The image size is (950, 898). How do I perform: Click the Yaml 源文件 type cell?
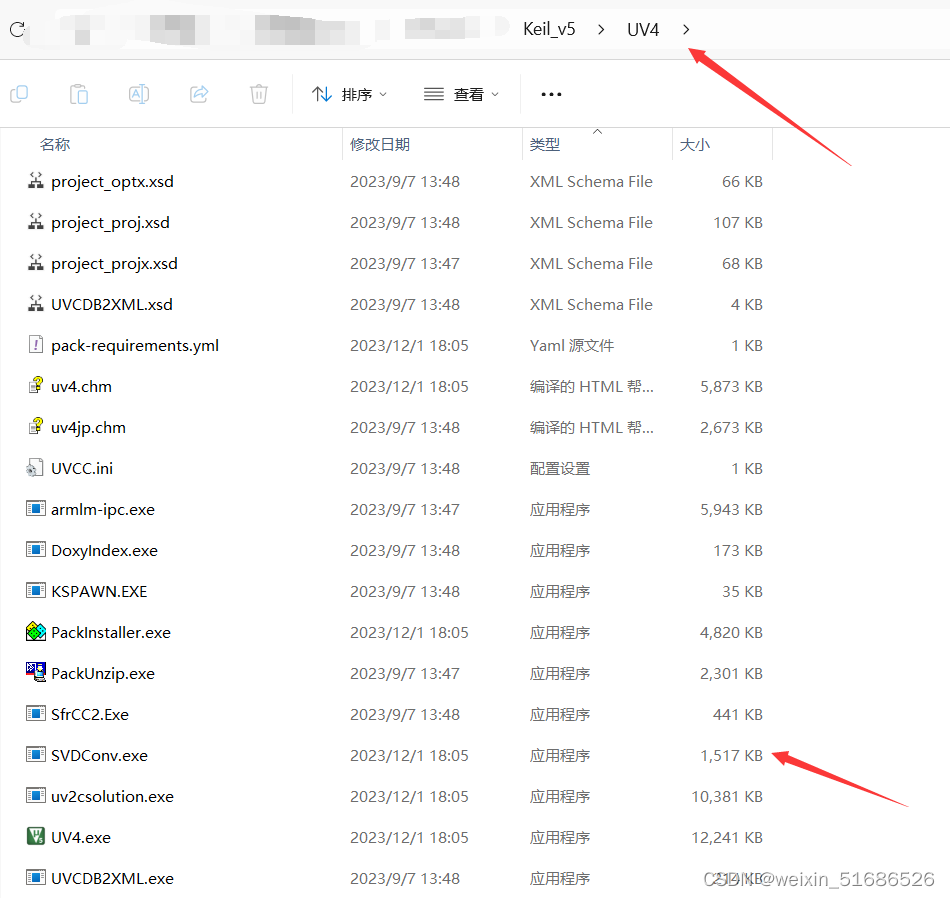572,345
